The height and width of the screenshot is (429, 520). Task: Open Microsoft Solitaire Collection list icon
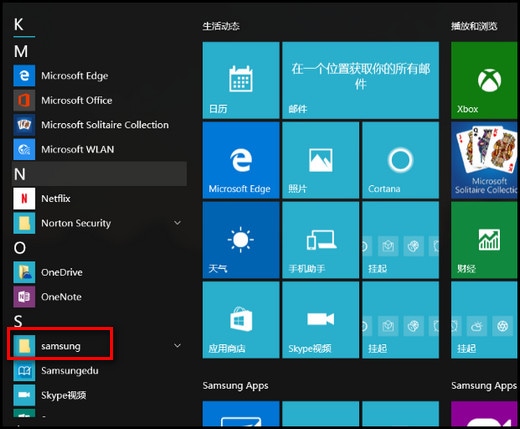(x=24, y=125)
